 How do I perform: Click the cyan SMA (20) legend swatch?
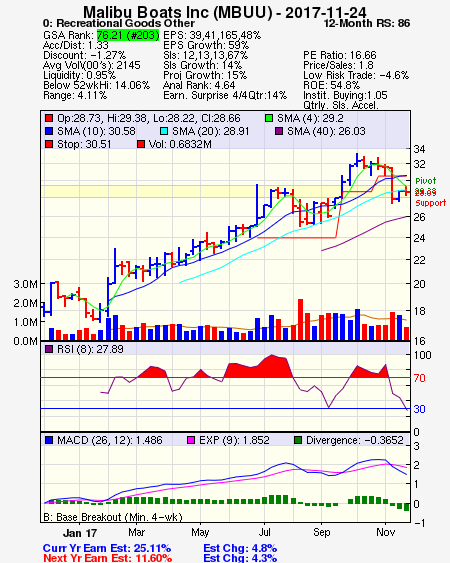(163, 131)
